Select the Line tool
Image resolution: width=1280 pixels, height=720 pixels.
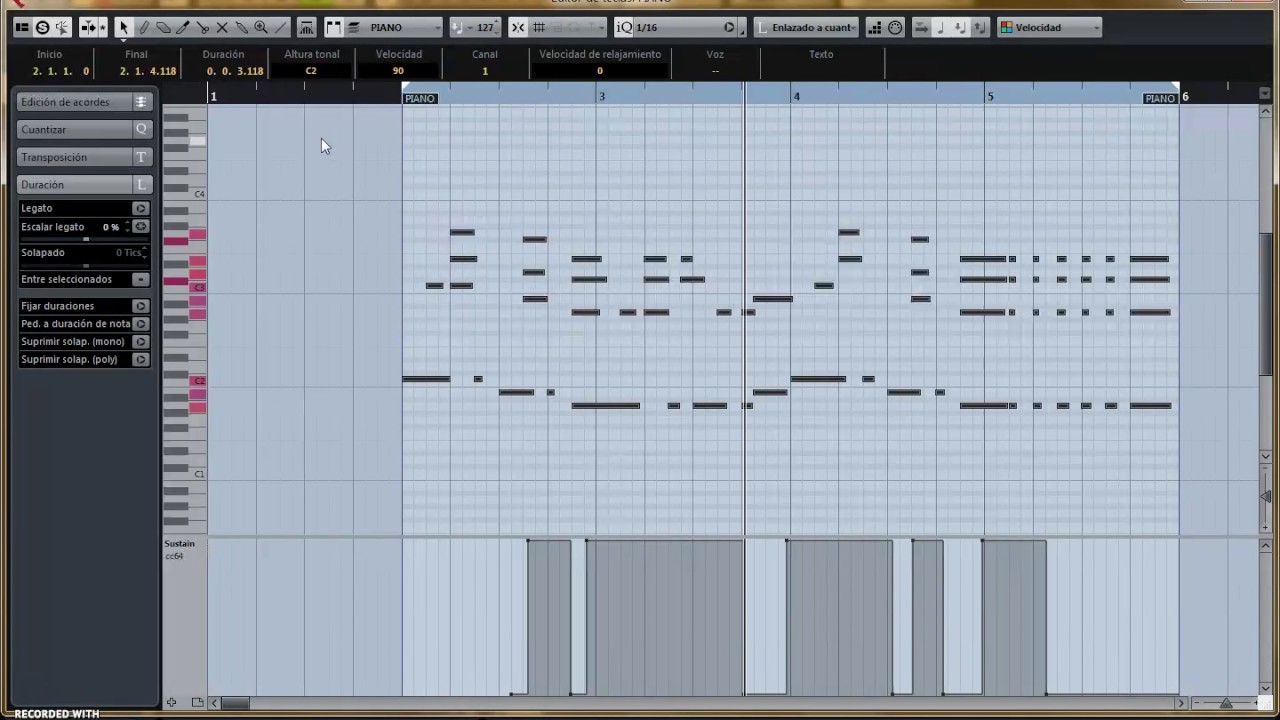pyautogui.click(x=281, y=27)
